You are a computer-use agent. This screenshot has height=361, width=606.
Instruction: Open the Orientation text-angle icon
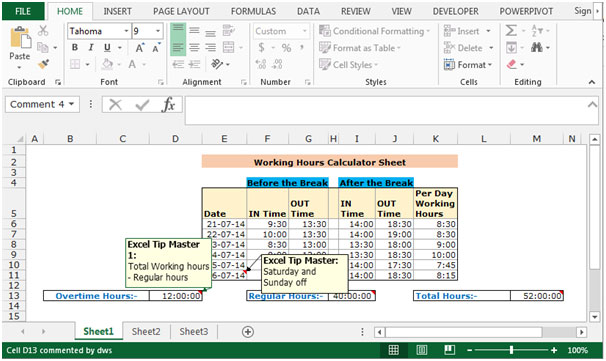[217, 64]
